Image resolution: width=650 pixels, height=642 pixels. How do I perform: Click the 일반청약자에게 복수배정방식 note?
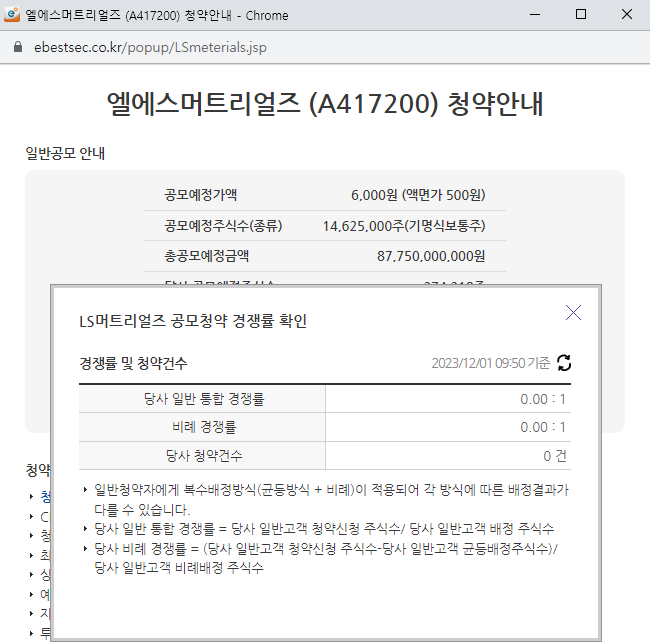pos(332,499)
